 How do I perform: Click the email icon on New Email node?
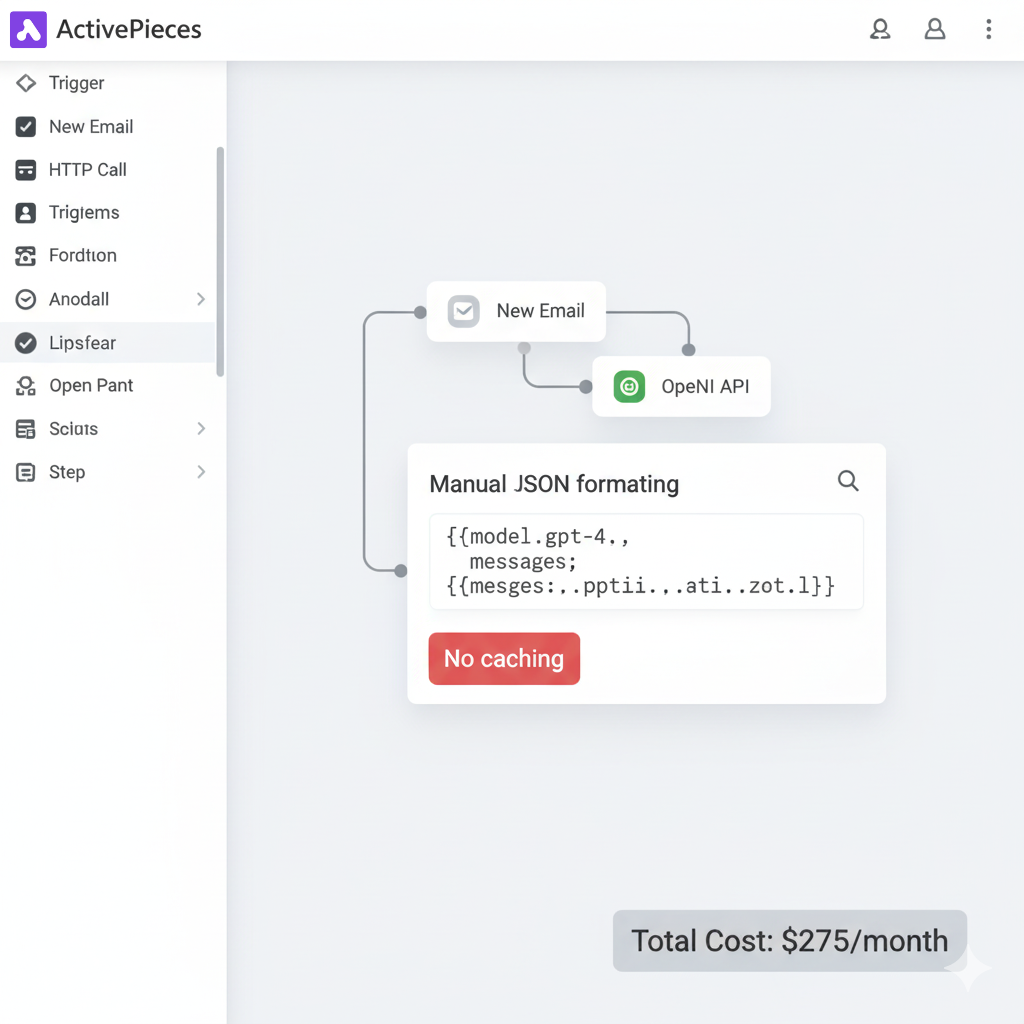pos(463,311)
